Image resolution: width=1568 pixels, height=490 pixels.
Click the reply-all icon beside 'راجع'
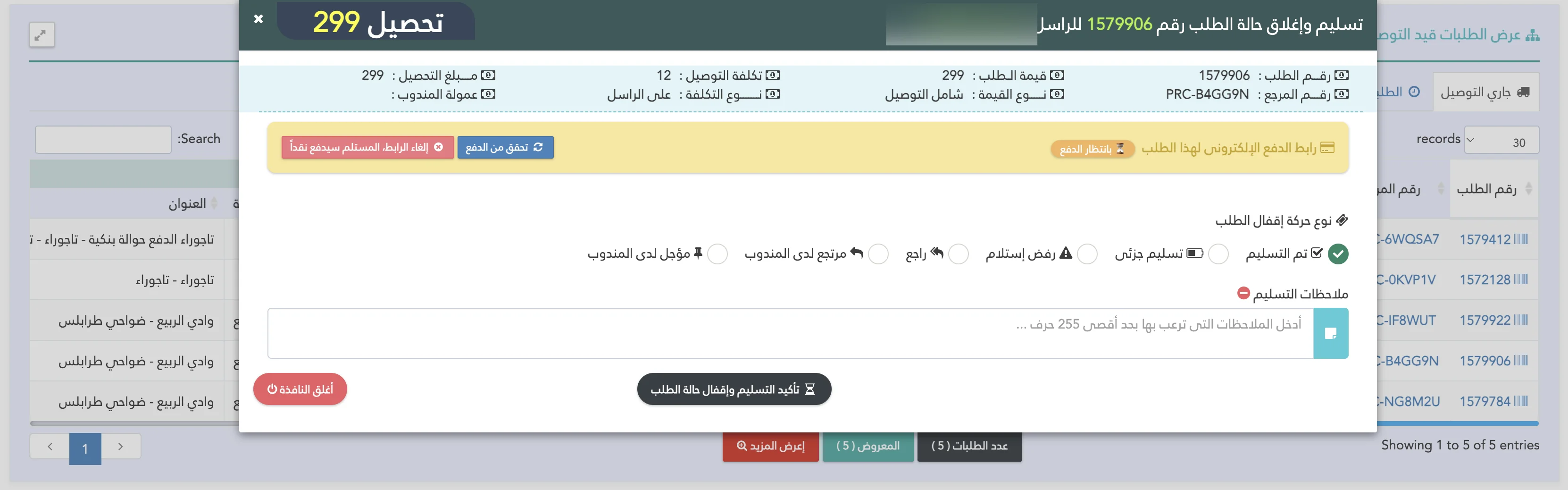click(x=937, y=252)
